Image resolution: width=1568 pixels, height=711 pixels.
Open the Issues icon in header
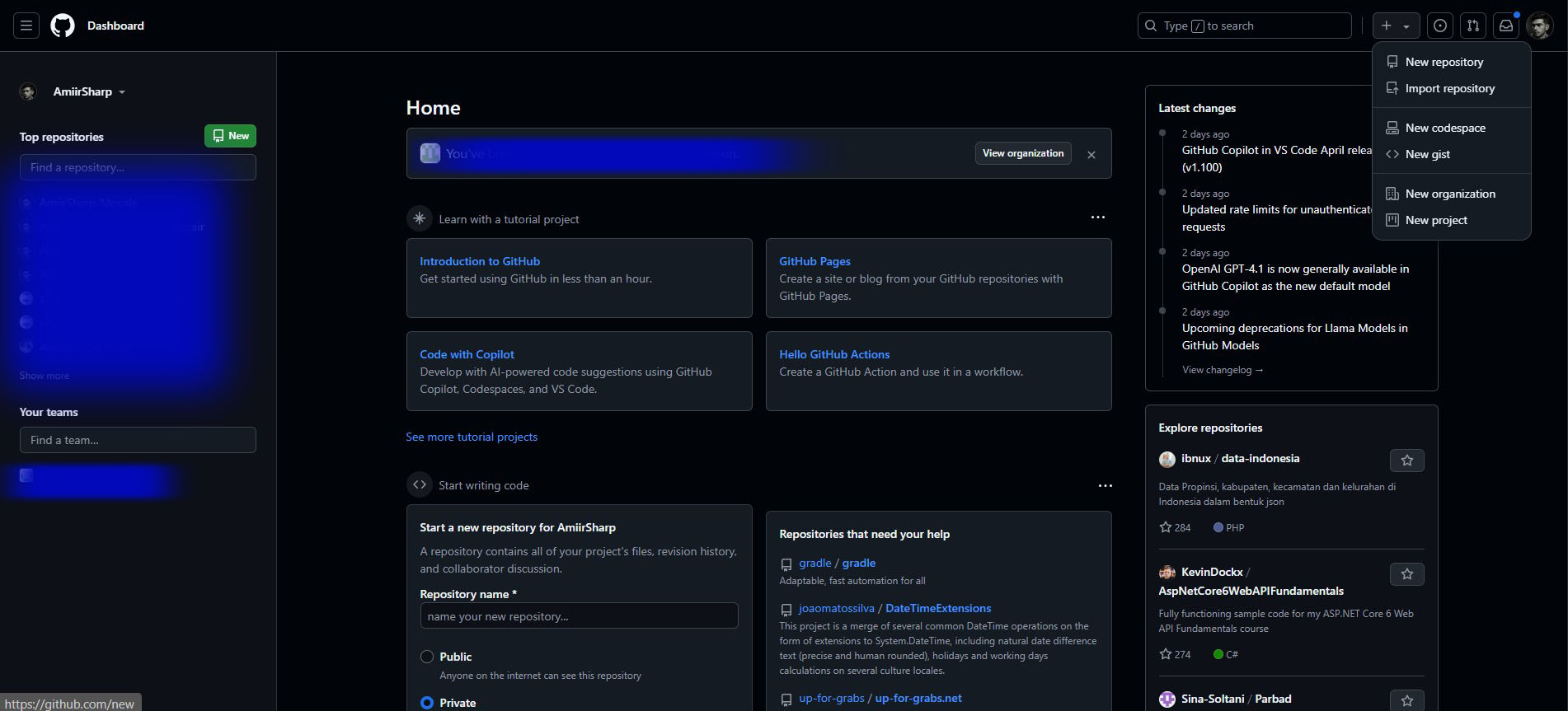click(1440, 26)
